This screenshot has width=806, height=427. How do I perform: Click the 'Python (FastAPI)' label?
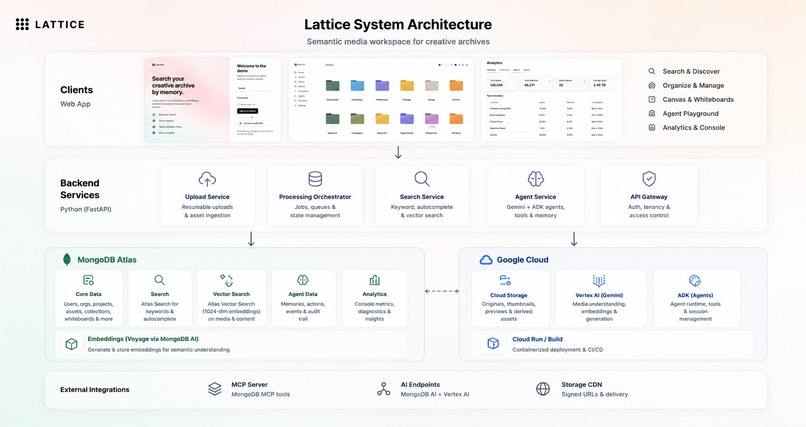[86, 209]
